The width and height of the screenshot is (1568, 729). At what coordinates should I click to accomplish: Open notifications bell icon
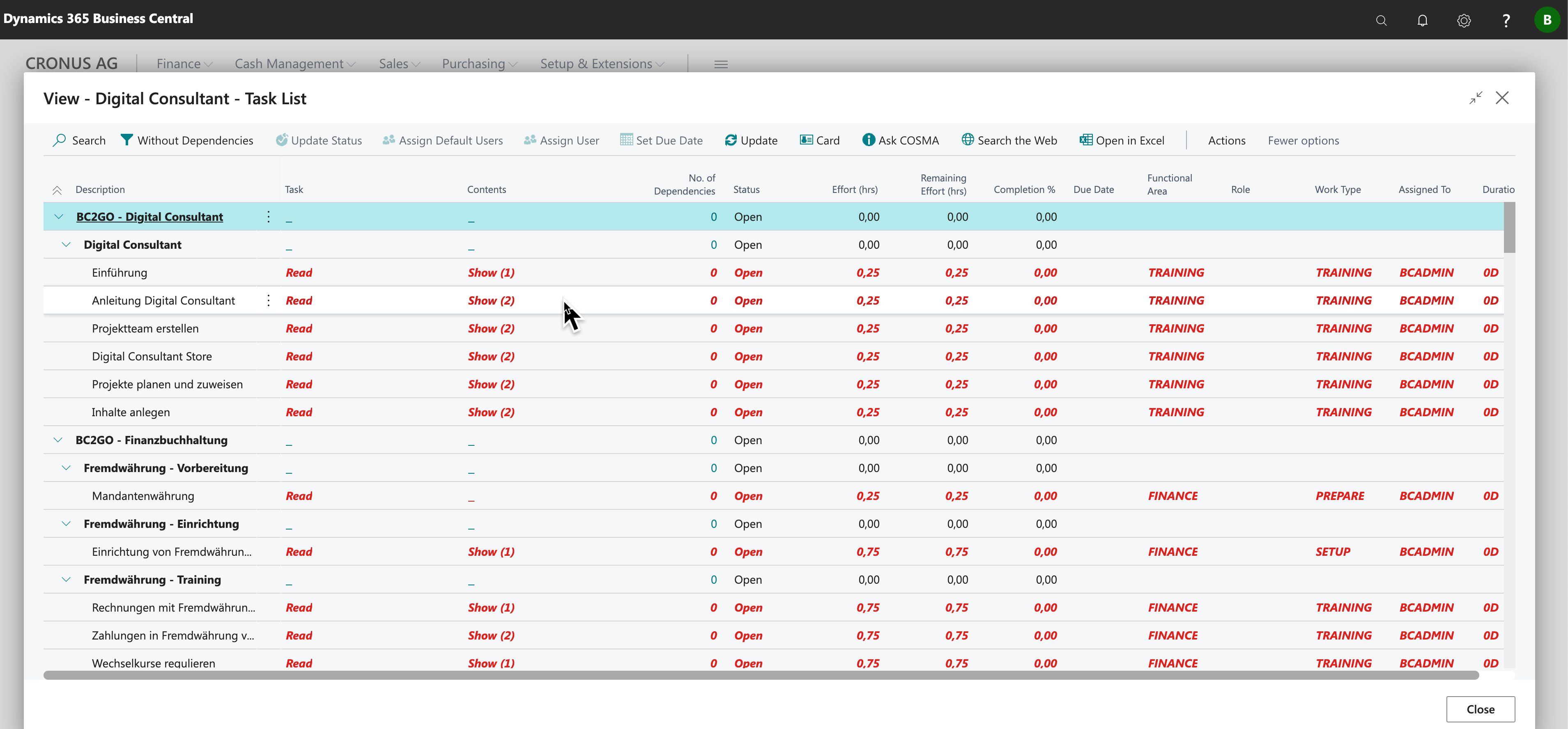click(1422, 20)
